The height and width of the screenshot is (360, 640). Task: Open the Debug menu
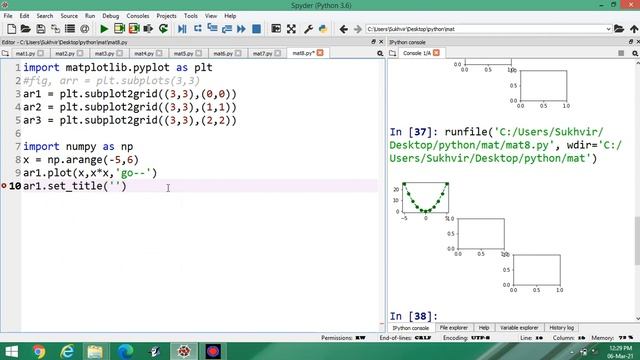(111, 16)
